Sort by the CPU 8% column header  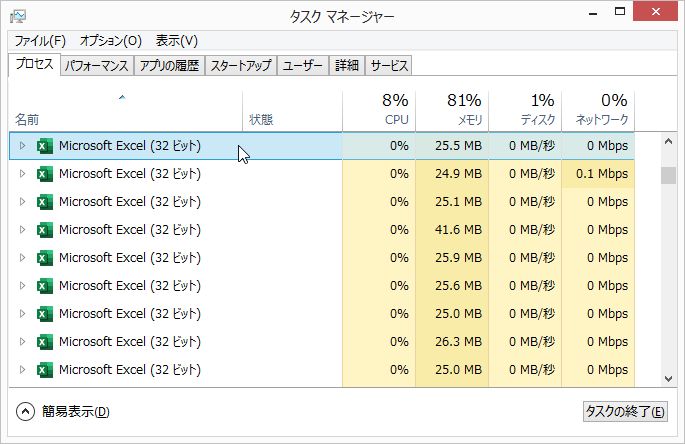[x=379, y=111]
